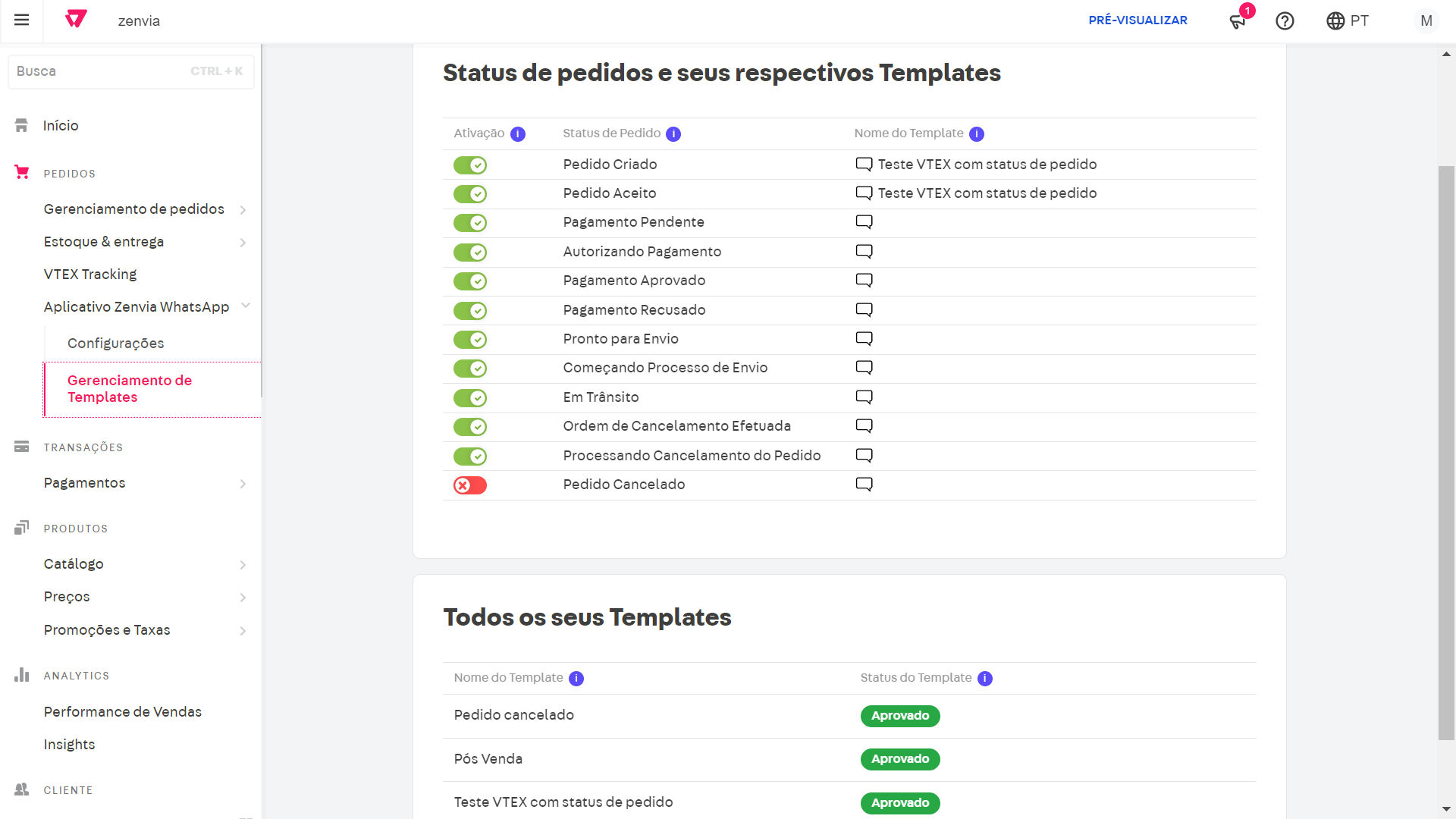This screenshot has width=1456, height=819.
Task: Click the VTEX logo icon
Action: (x=76, y=20)
